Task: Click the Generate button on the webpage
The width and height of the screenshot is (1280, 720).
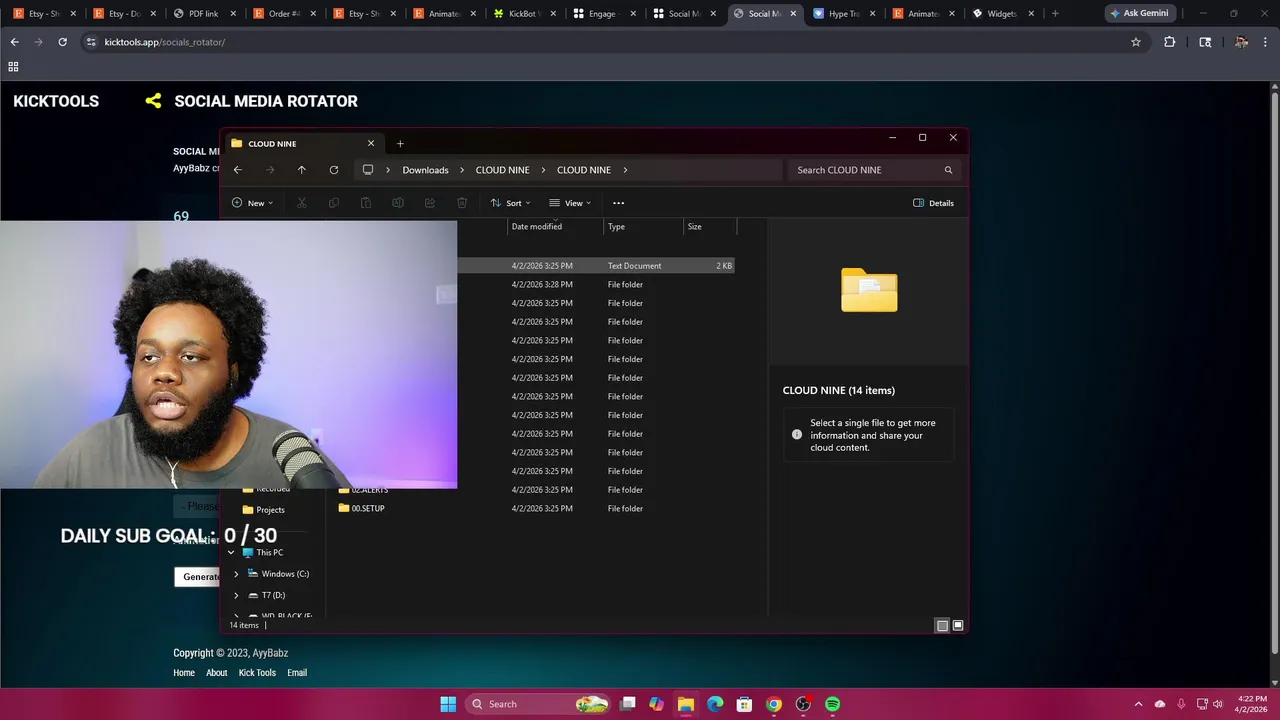Action: (197, 576)
